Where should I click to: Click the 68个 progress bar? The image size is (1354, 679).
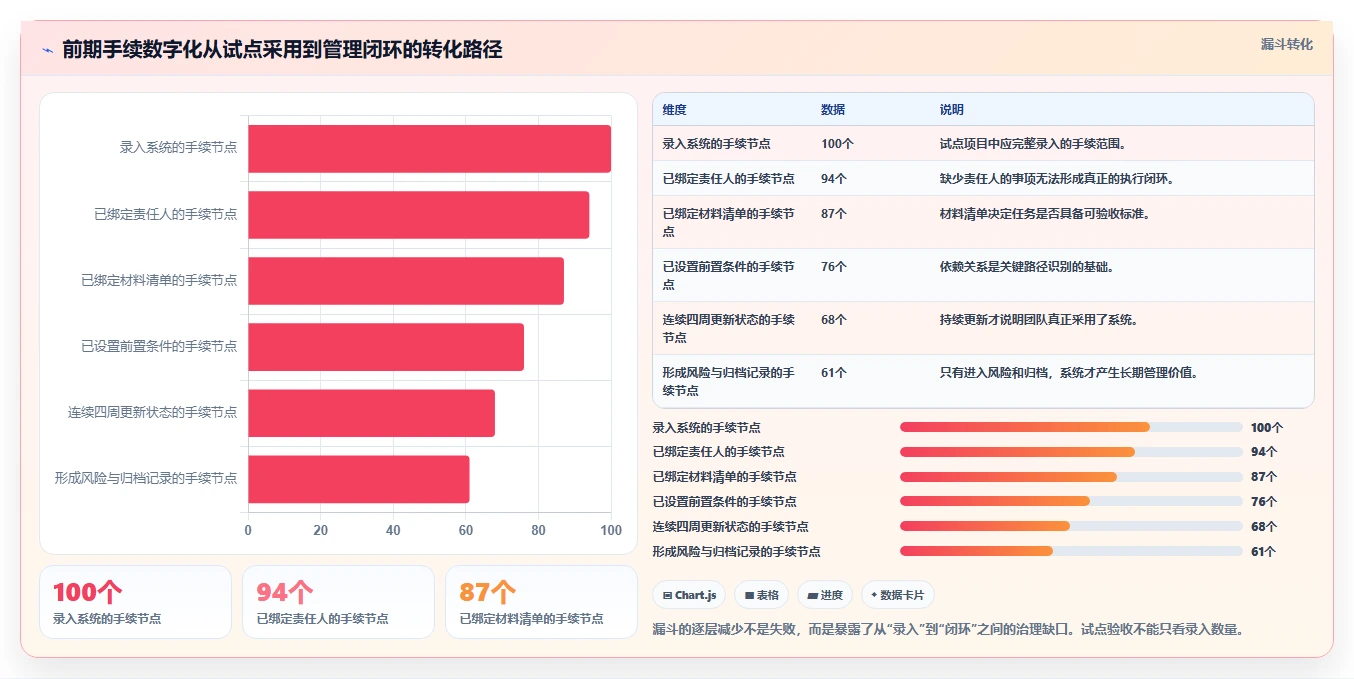pos(1071,526)
